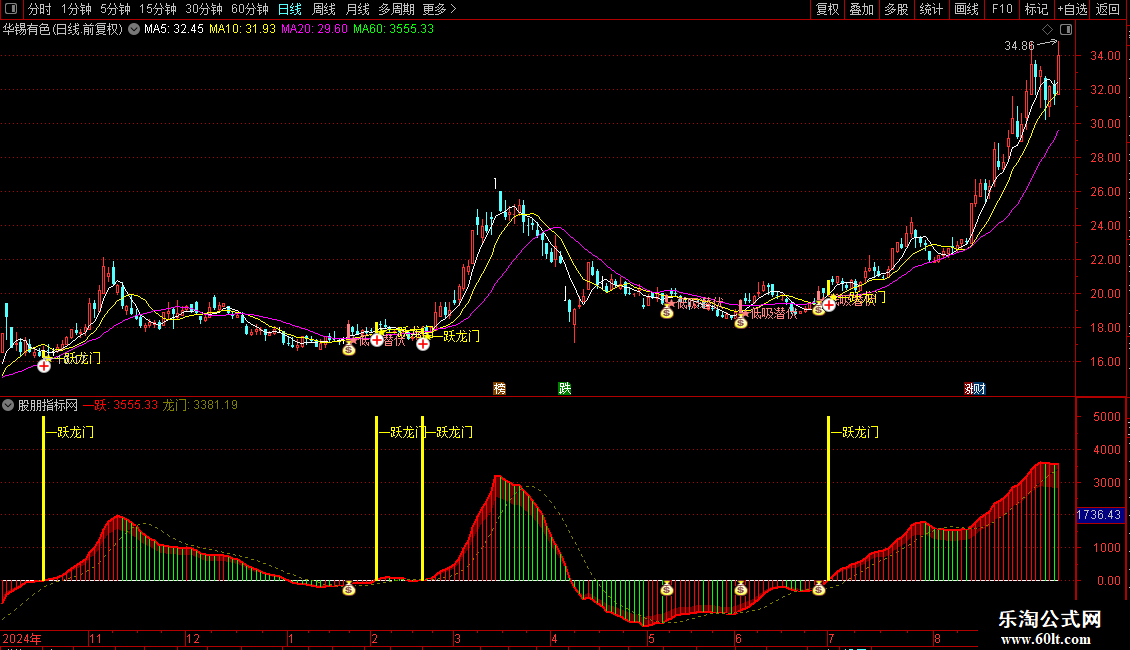1130x650 pixels.
Task: Click the 画线 drawing tools button
Action: pos(966,9)
